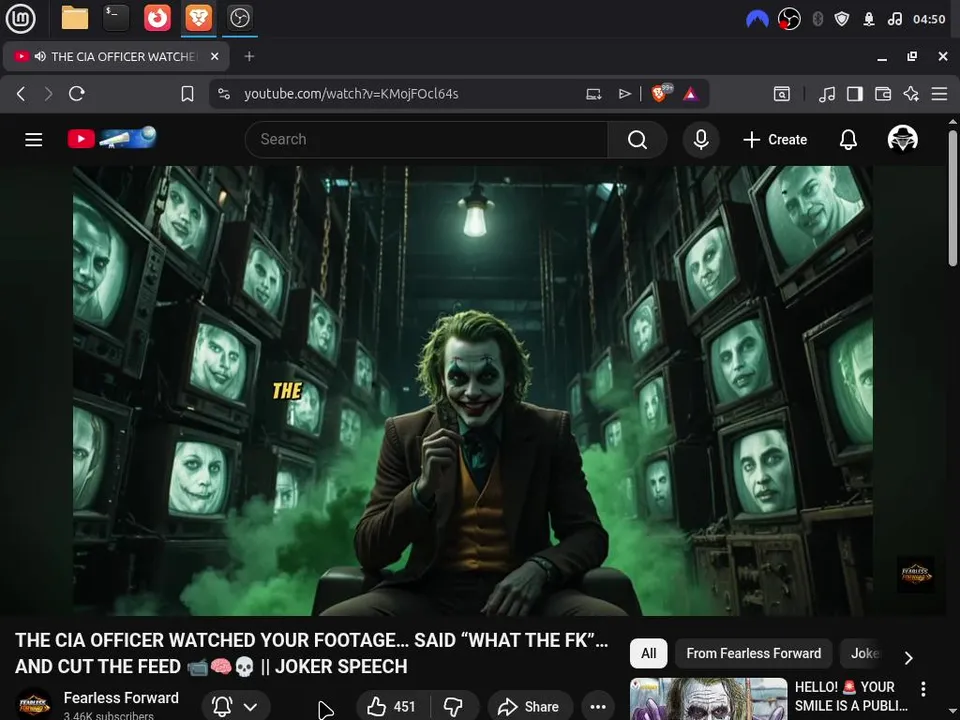Click the search magnifier button

(x=637, y=139)
